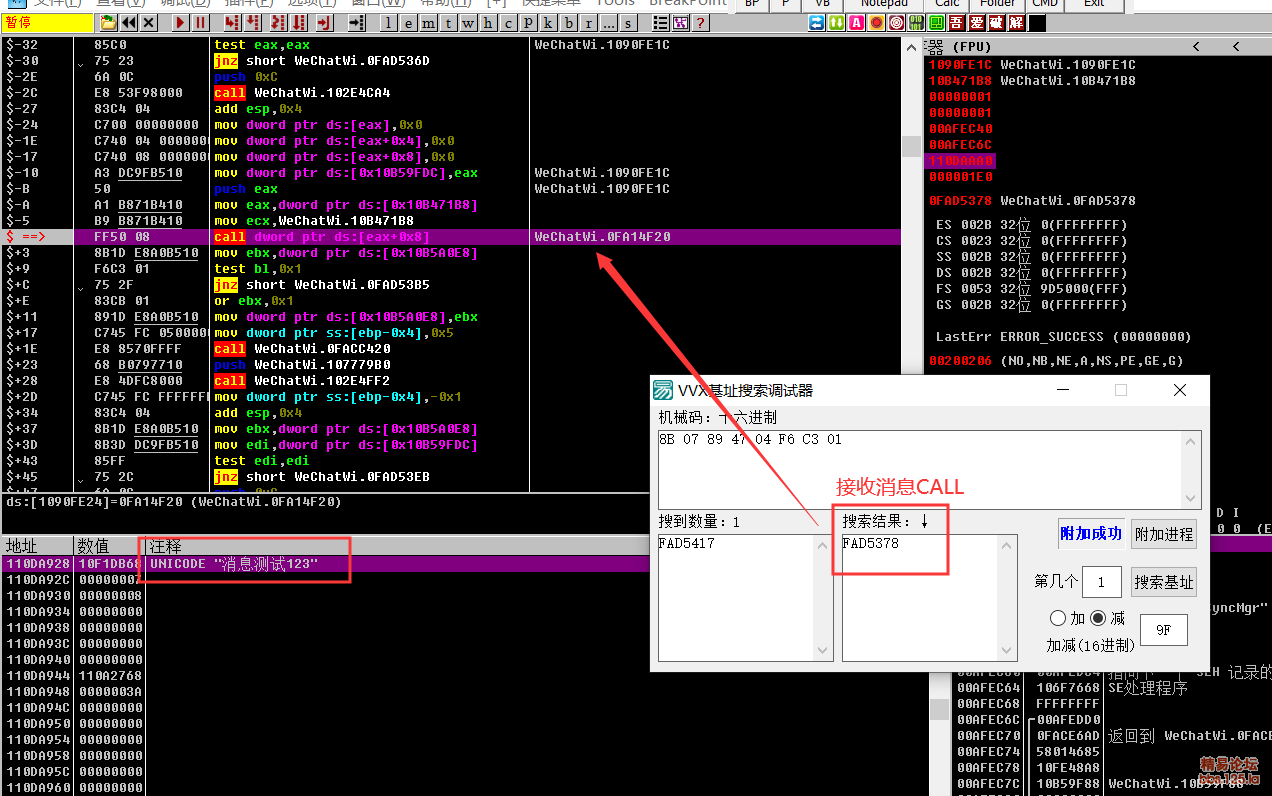The image size is (1272, 796).
Task: Click the blue swap arrows plugin icon
Action: 817,22
